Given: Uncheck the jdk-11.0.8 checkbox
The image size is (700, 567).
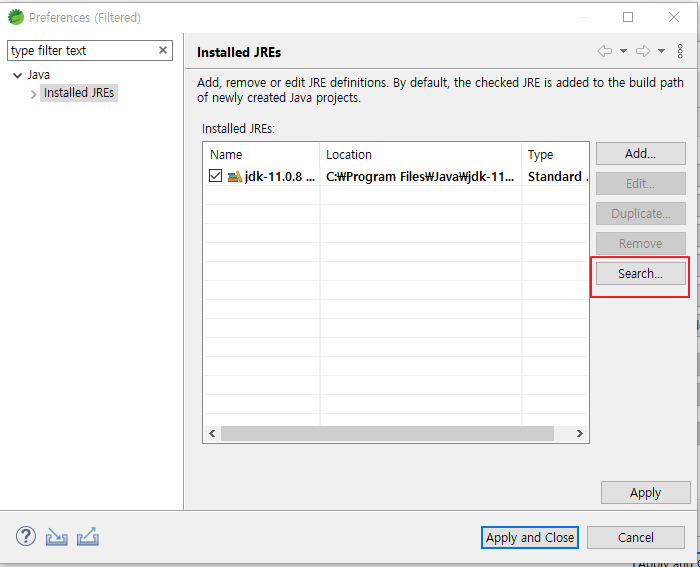Looking at the screenshot, I should coord(215,176).
